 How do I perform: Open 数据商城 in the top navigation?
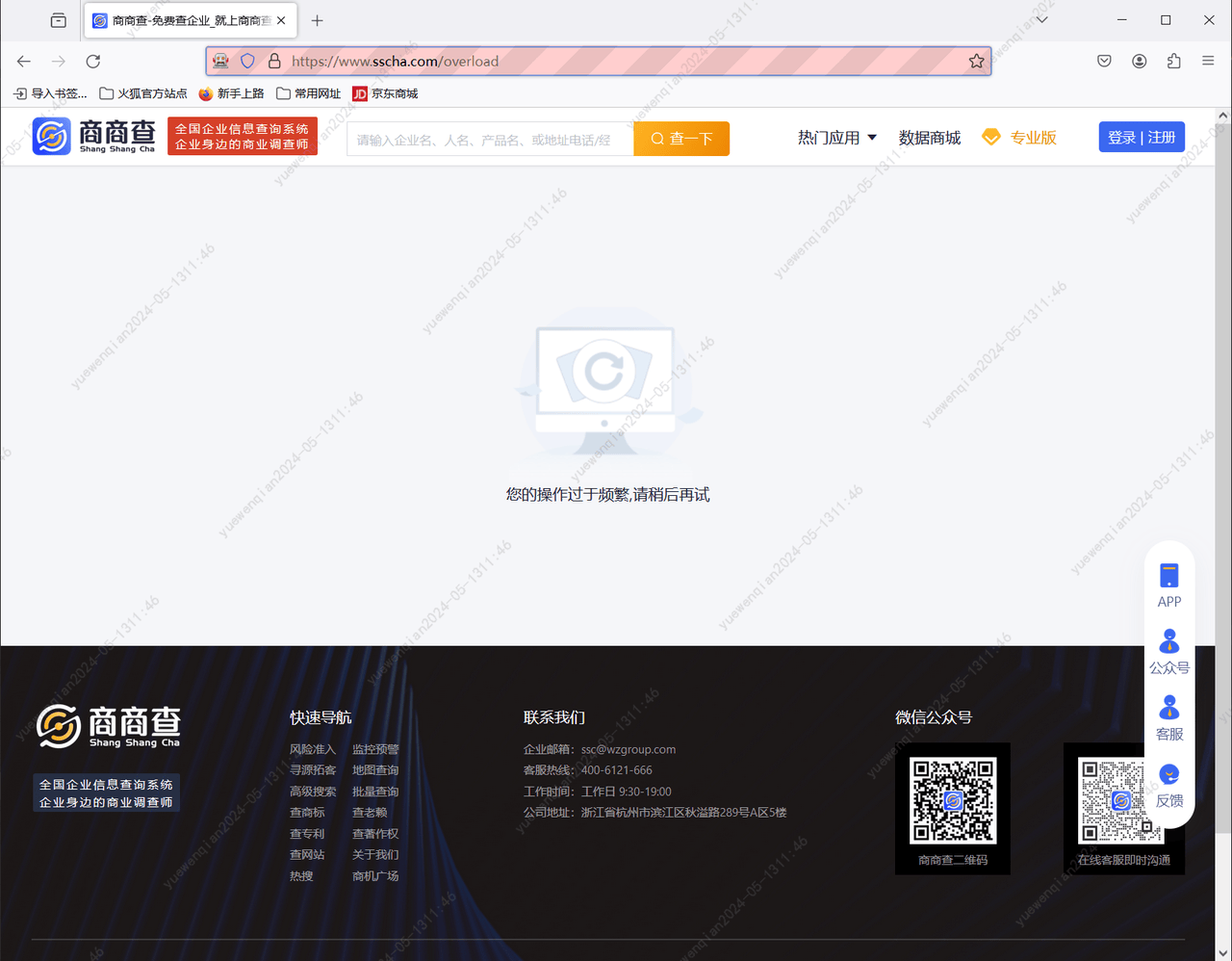[x=929, y=138]
